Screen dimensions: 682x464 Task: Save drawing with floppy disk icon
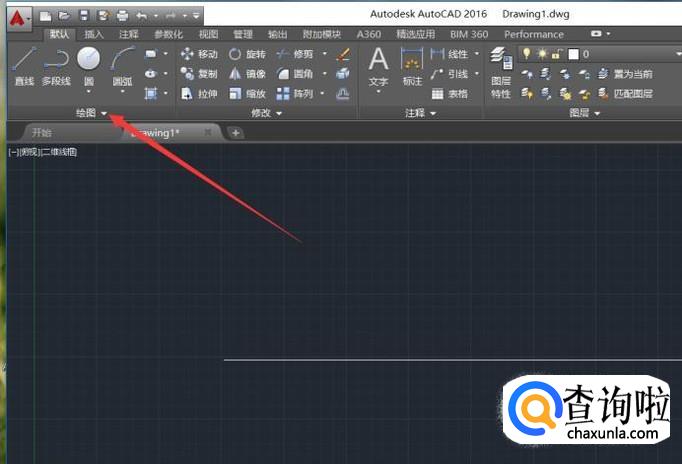[84, 16]
